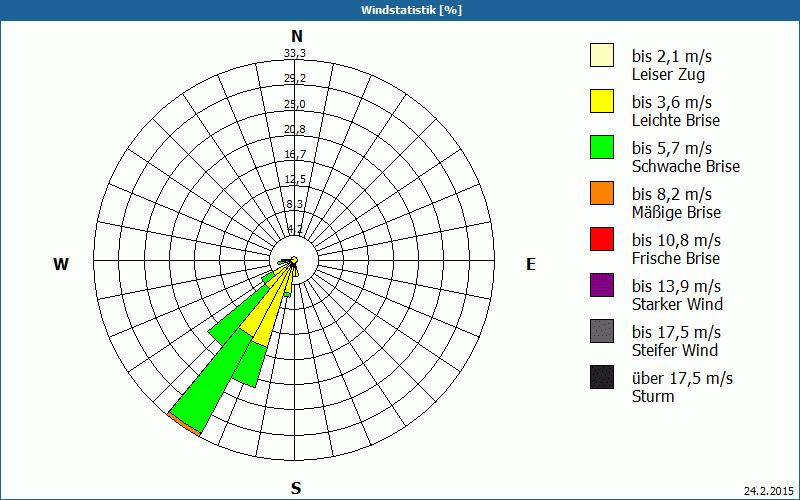The image size is (800, 500).
Task: Click the W compass label
Action: pos(61,264)
